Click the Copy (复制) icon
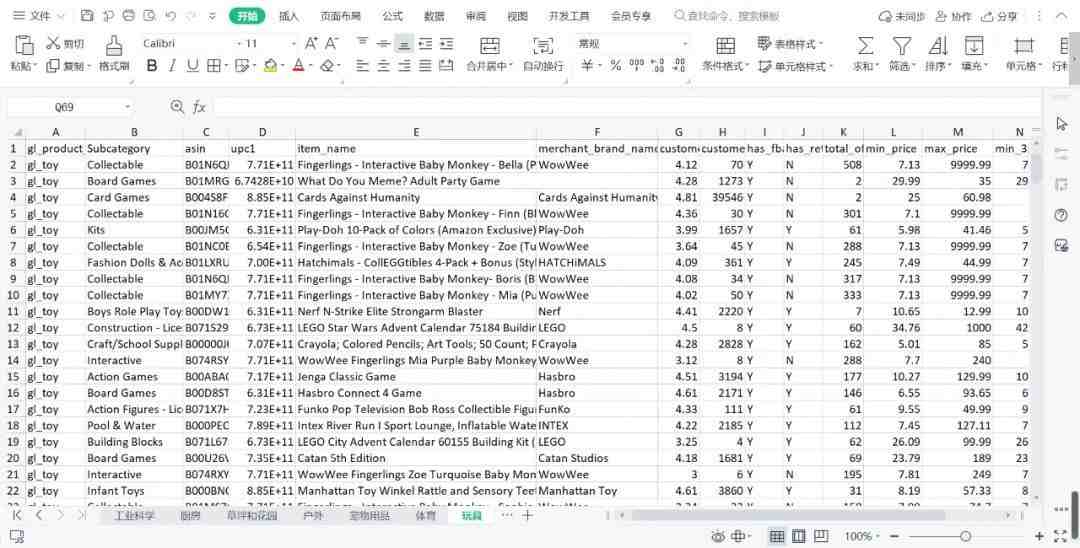Screen dimensions: 1080x548 [53, 66]
